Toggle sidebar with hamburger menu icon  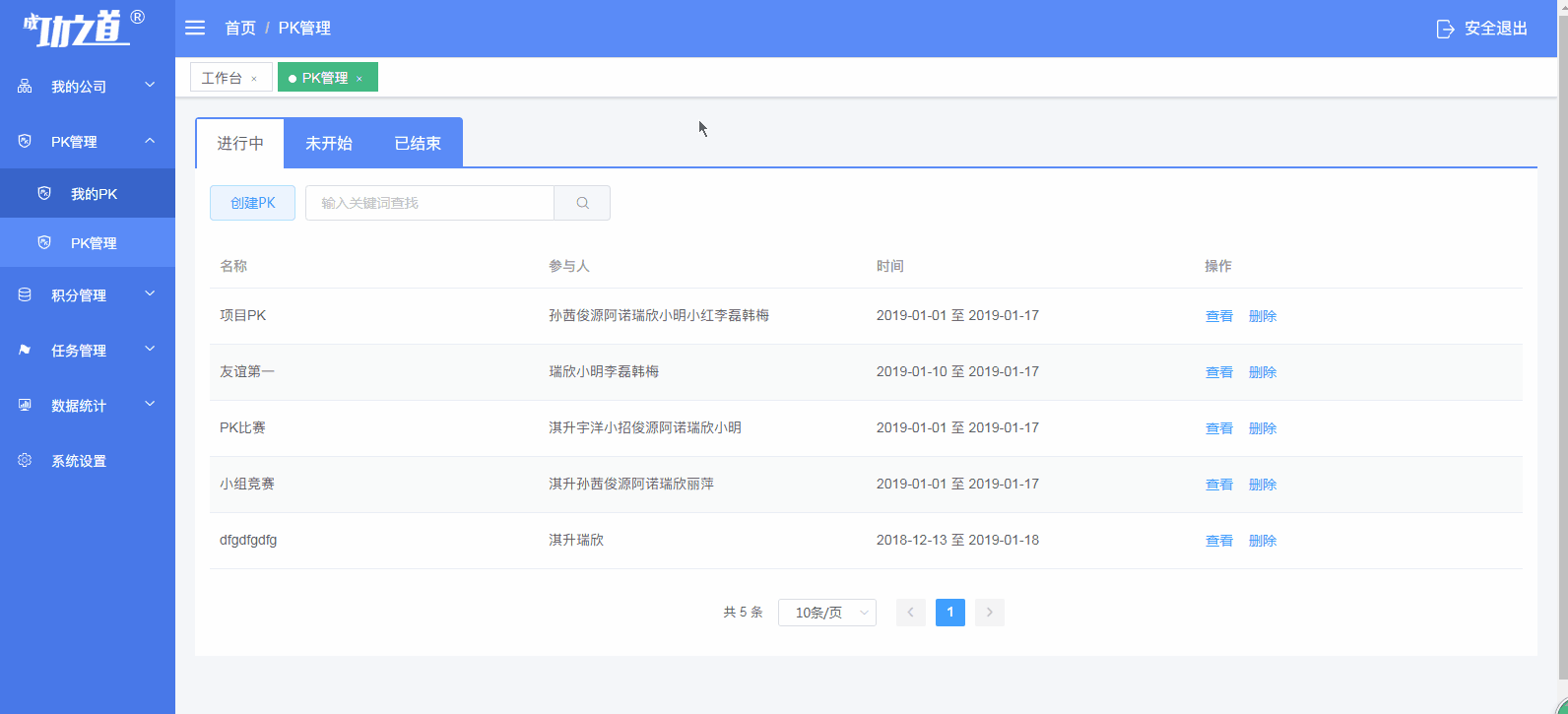(195, 29)
